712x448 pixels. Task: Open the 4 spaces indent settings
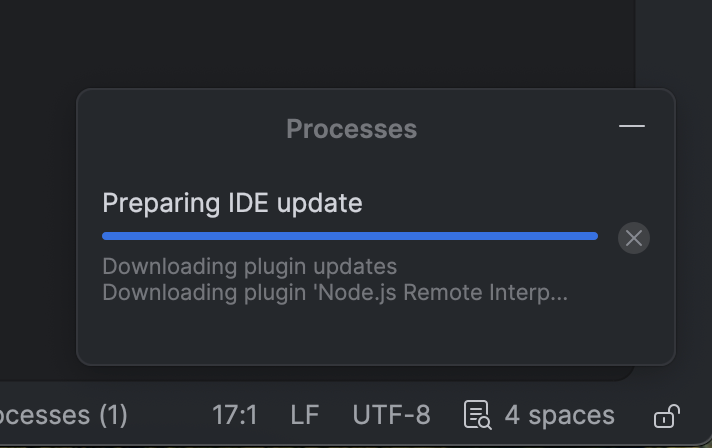(x=559, y=415)
